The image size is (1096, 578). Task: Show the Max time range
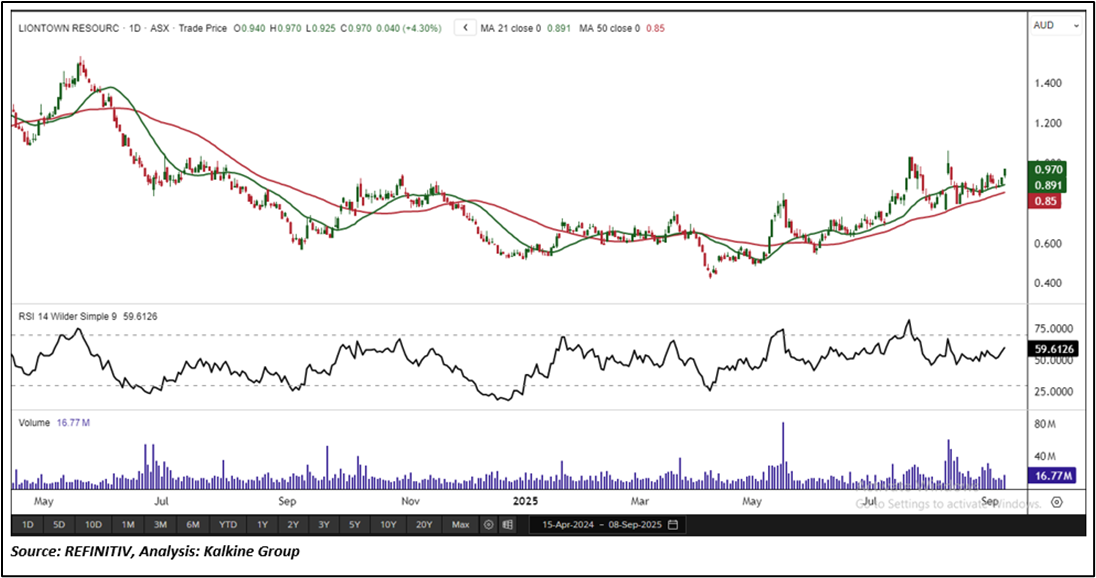coord(460,524)
